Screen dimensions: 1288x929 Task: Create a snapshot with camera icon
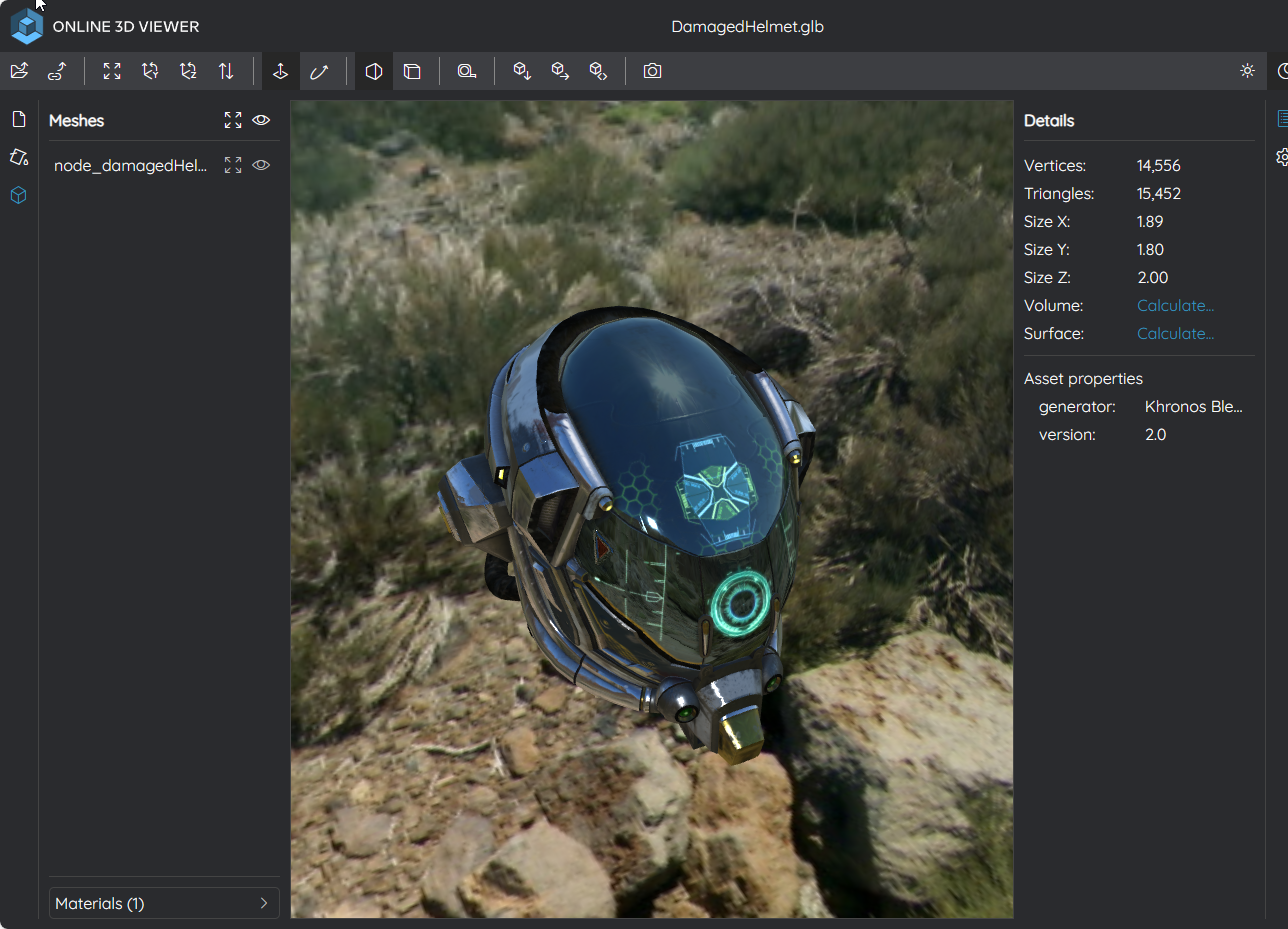(x=653, y=71)
